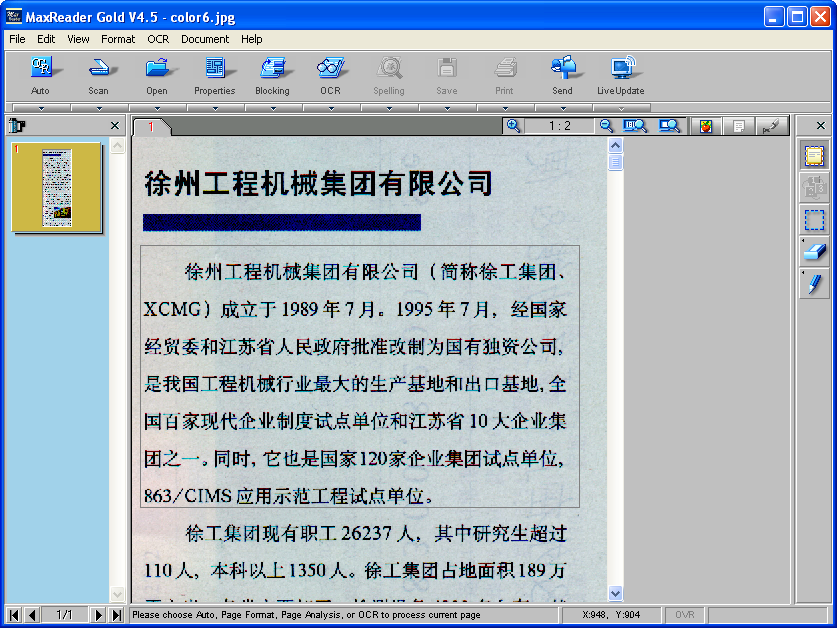Click the zoom out magnifier icon
This screenshot has width=837, height=628.
coord(606,126)
